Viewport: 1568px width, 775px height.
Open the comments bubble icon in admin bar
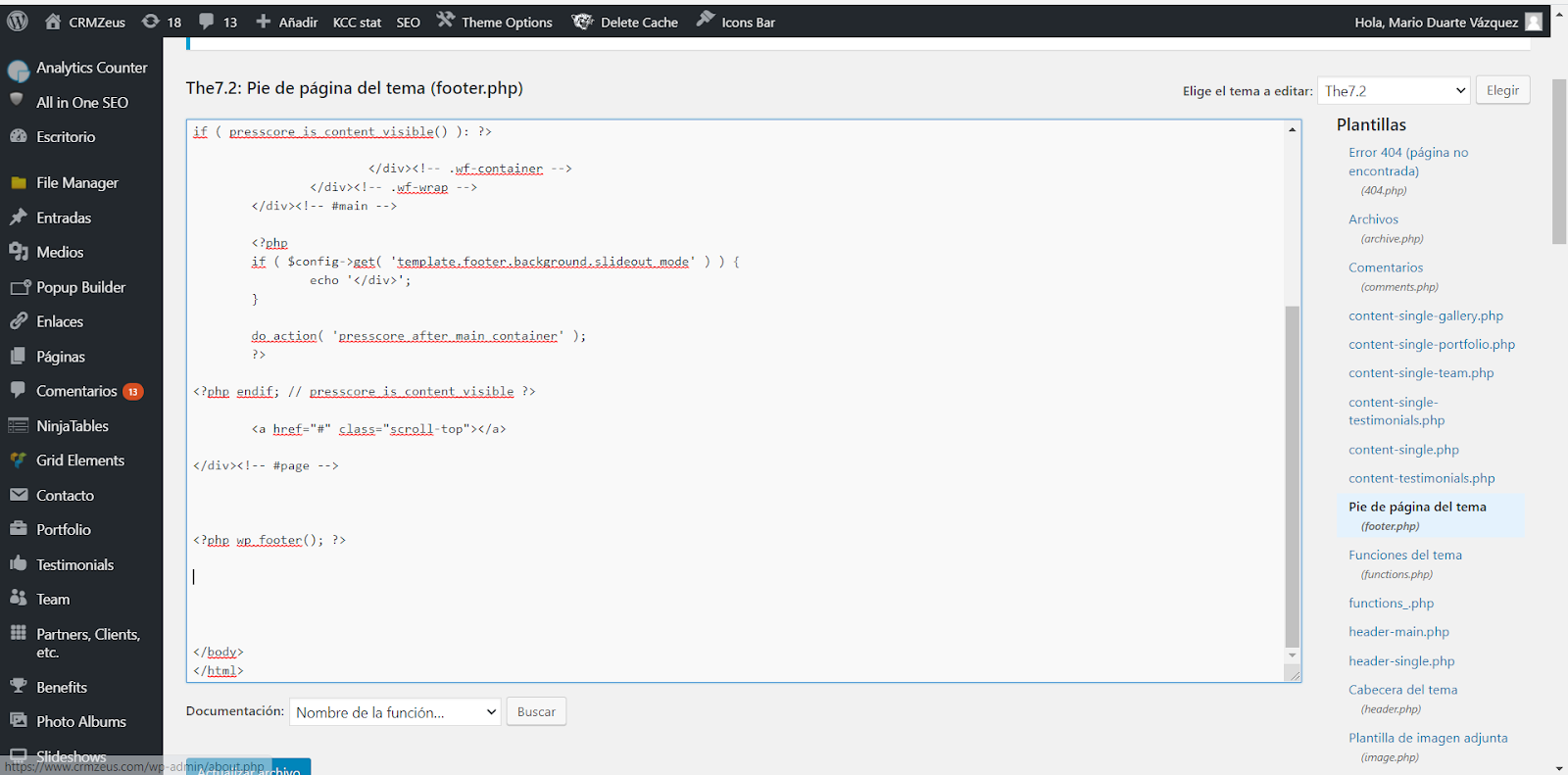207,22
